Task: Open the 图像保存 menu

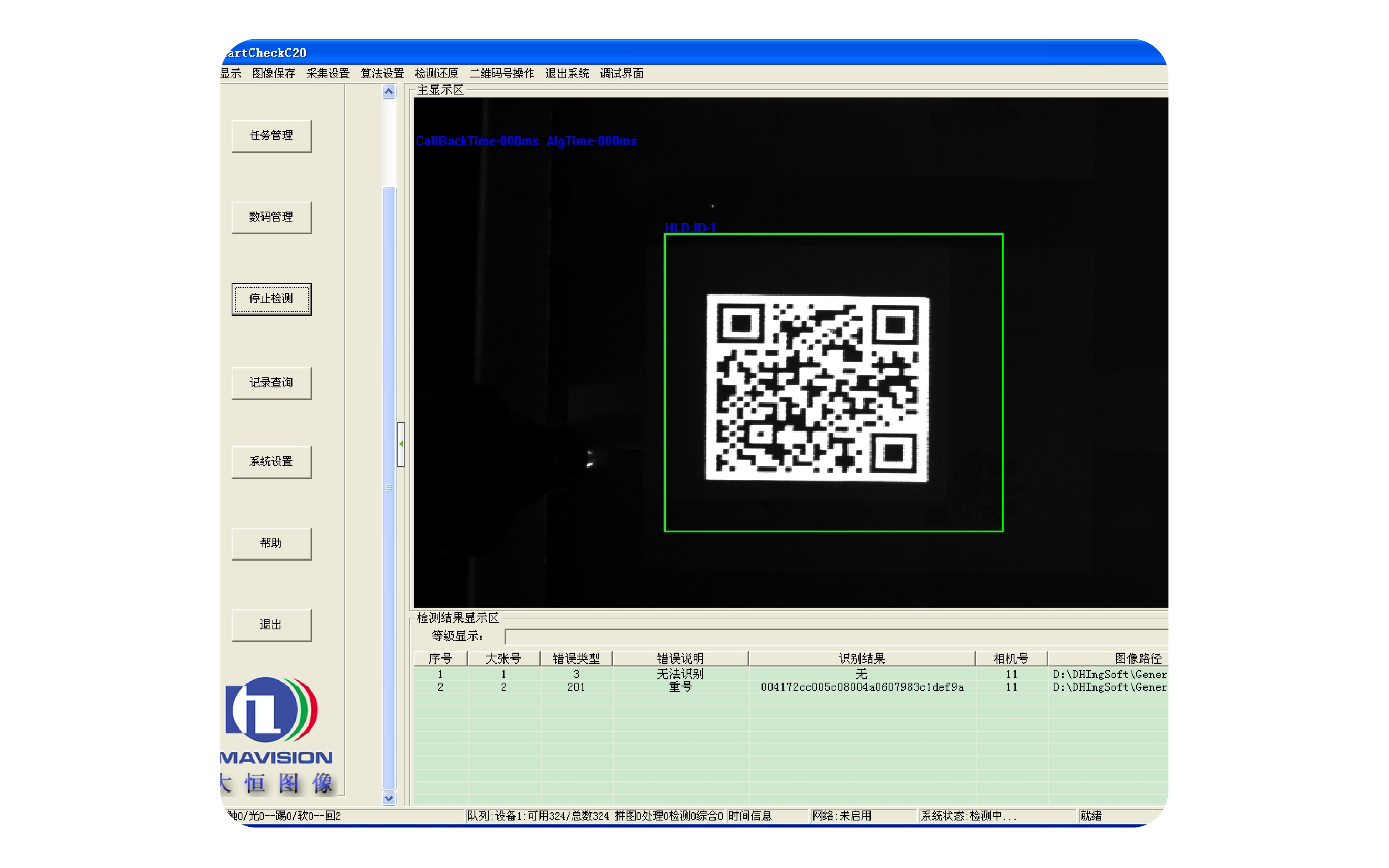Action: click(273, 73)
